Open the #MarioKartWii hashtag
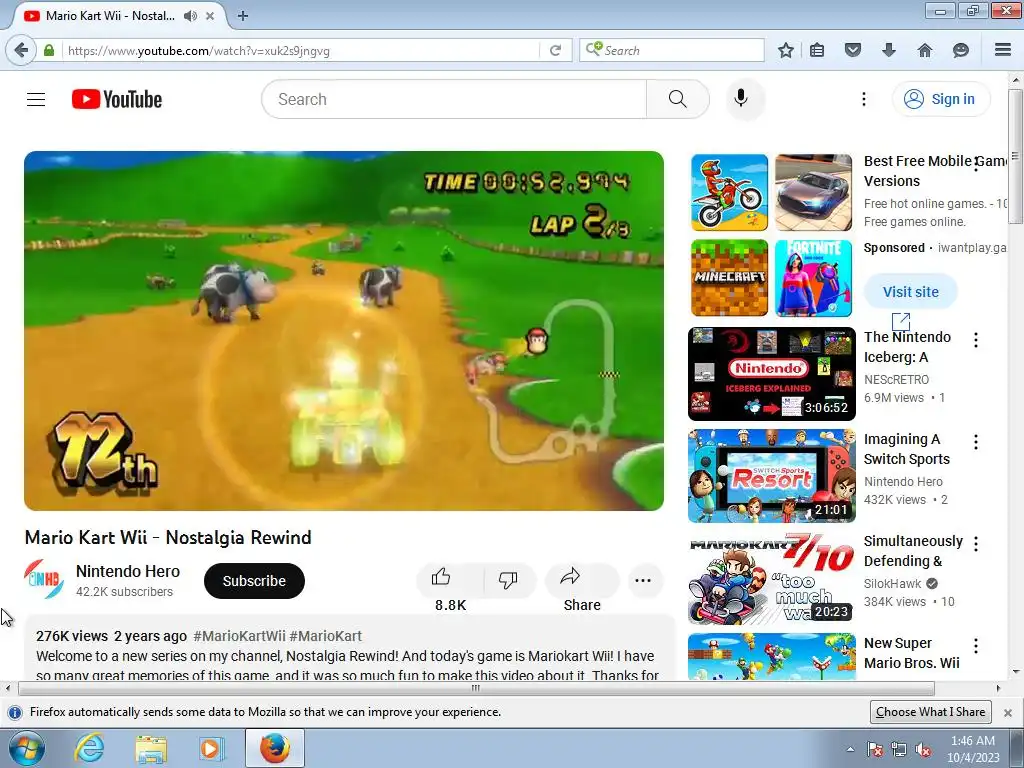Image resolution: width=1024 pixels, height=768 pixels. click(x=239, y=636)
